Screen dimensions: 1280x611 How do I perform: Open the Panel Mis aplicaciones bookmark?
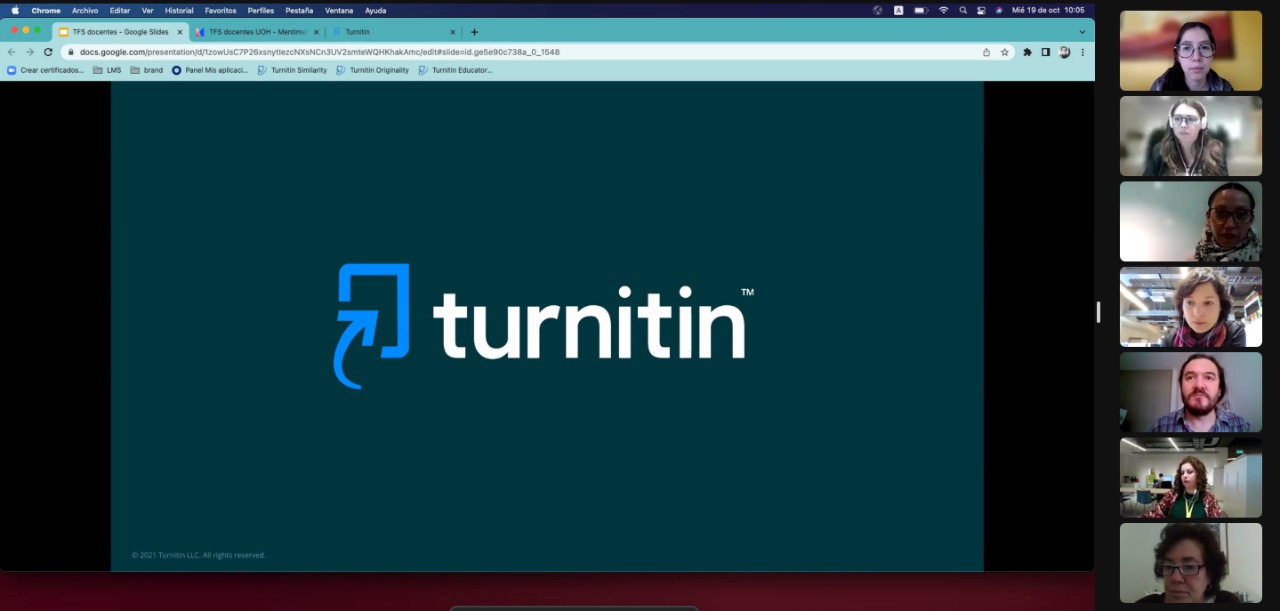[210, 70]
